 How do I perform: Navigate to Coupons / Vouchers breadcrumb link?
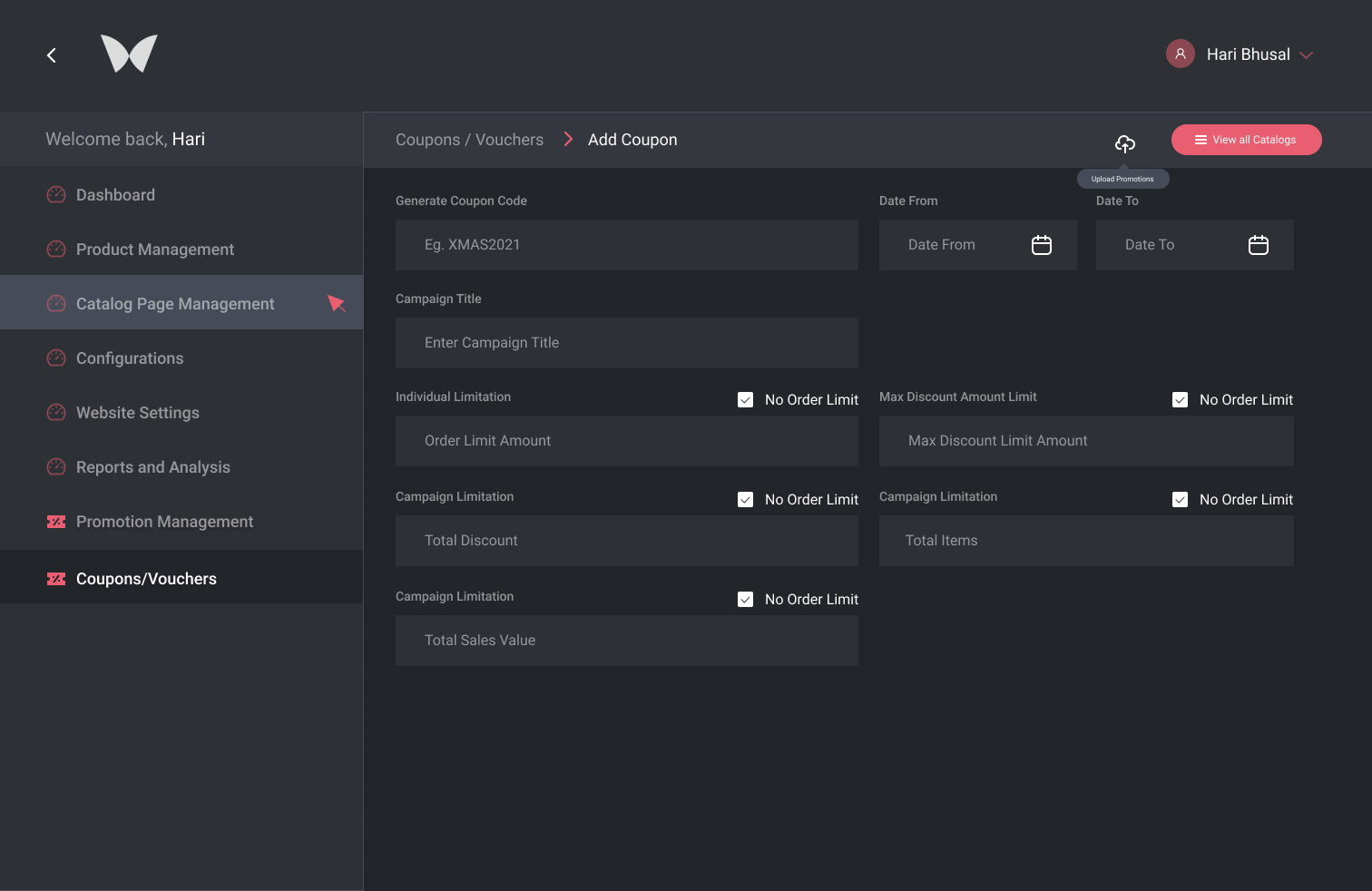coord(469,140)
